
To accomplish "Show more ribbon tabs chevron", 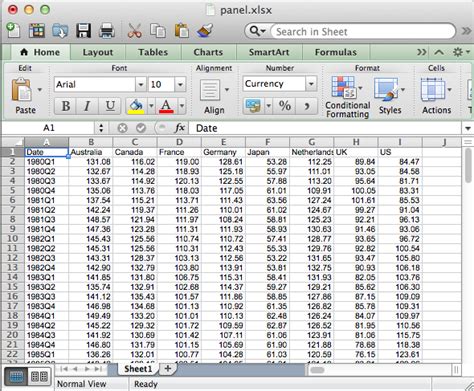I will pos(422,52).
